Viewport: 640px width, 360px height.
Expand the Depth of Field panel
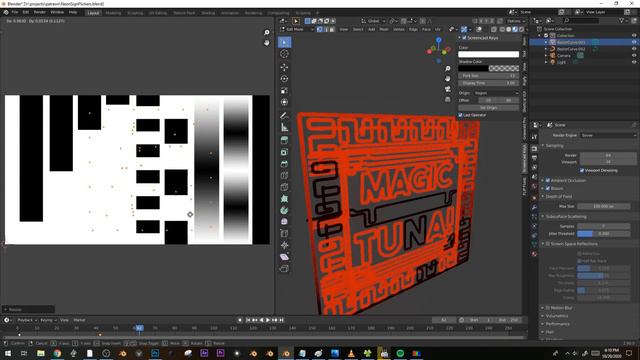(559, 196)
